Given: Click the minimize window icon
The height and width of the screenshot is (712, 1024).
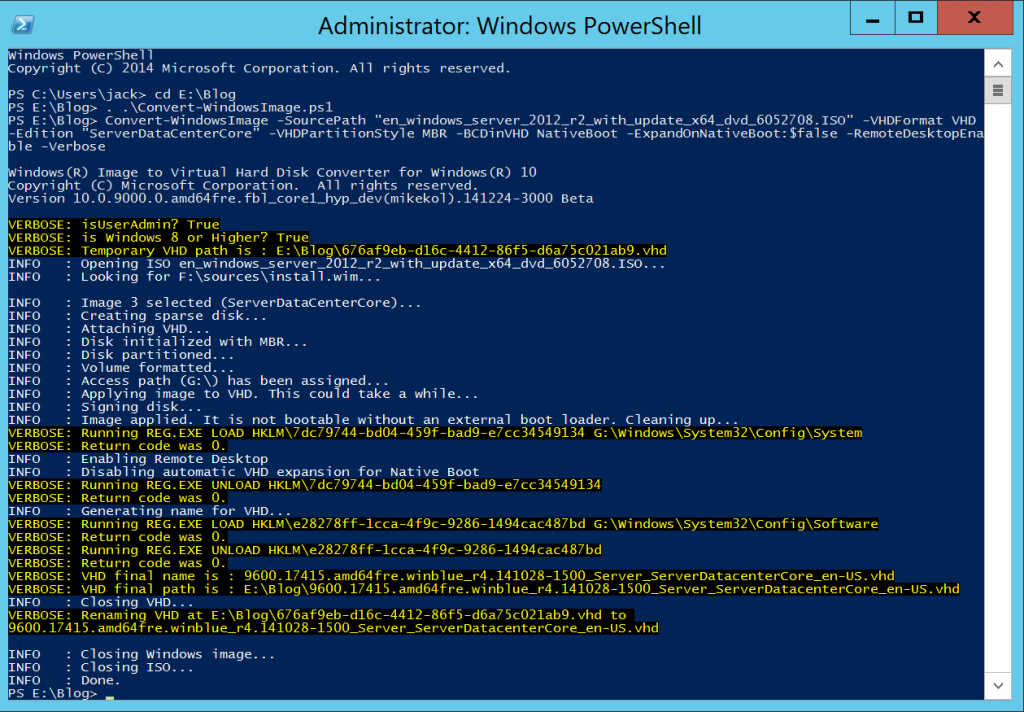Looking at the screenshot, I should (871, 17).
